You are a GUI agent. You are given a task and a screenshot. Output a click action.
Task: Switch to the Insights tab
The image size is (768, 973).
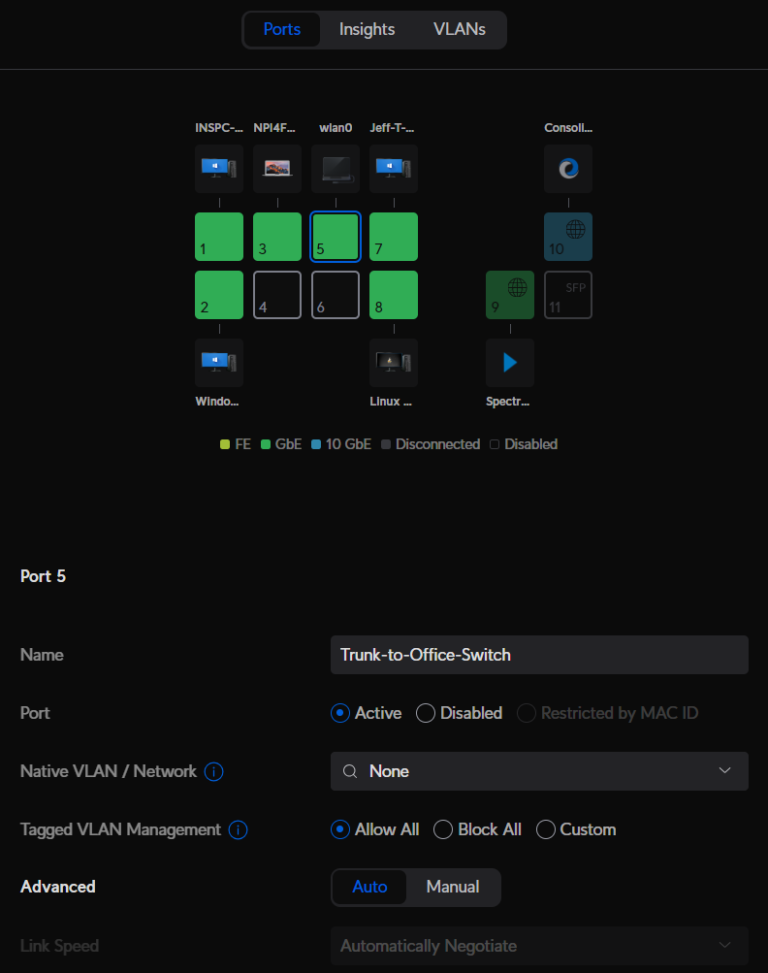pyautogui.click(x=367, y=30)
